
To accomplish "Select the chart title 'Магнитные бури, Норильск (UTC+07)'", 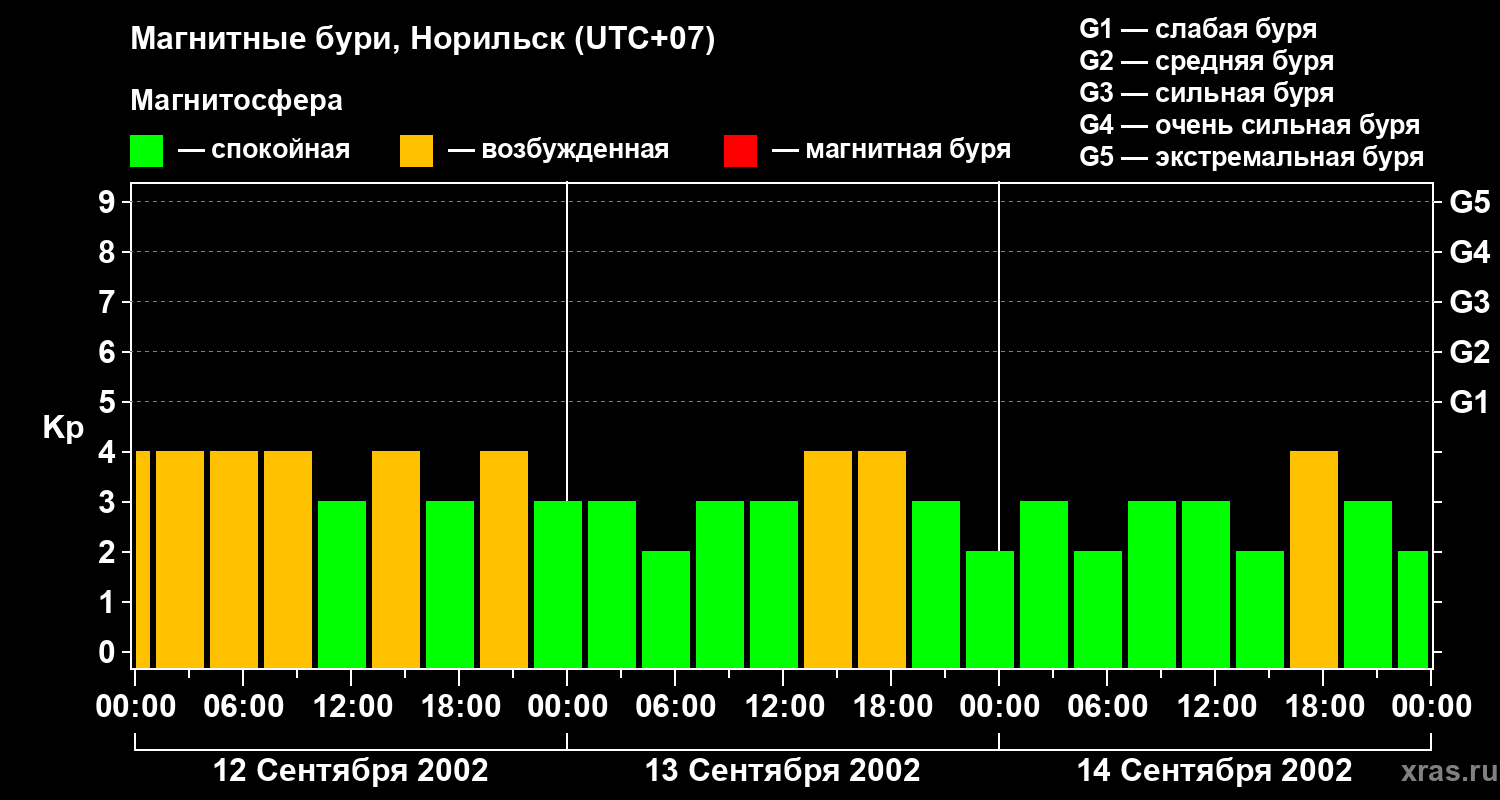I will click(x=423, y=41).
